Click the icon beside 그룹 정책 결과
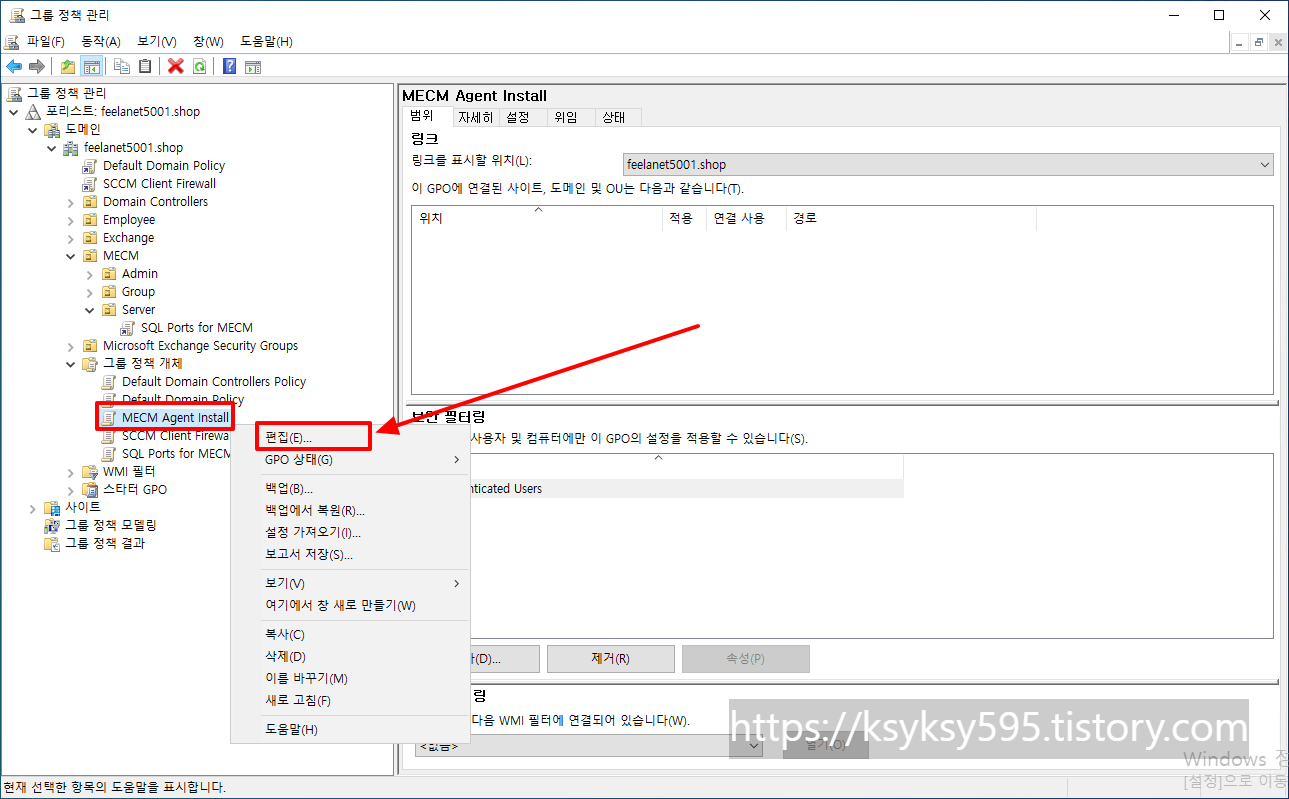Screen dimensions: 1289x799 tap(52, 544)
